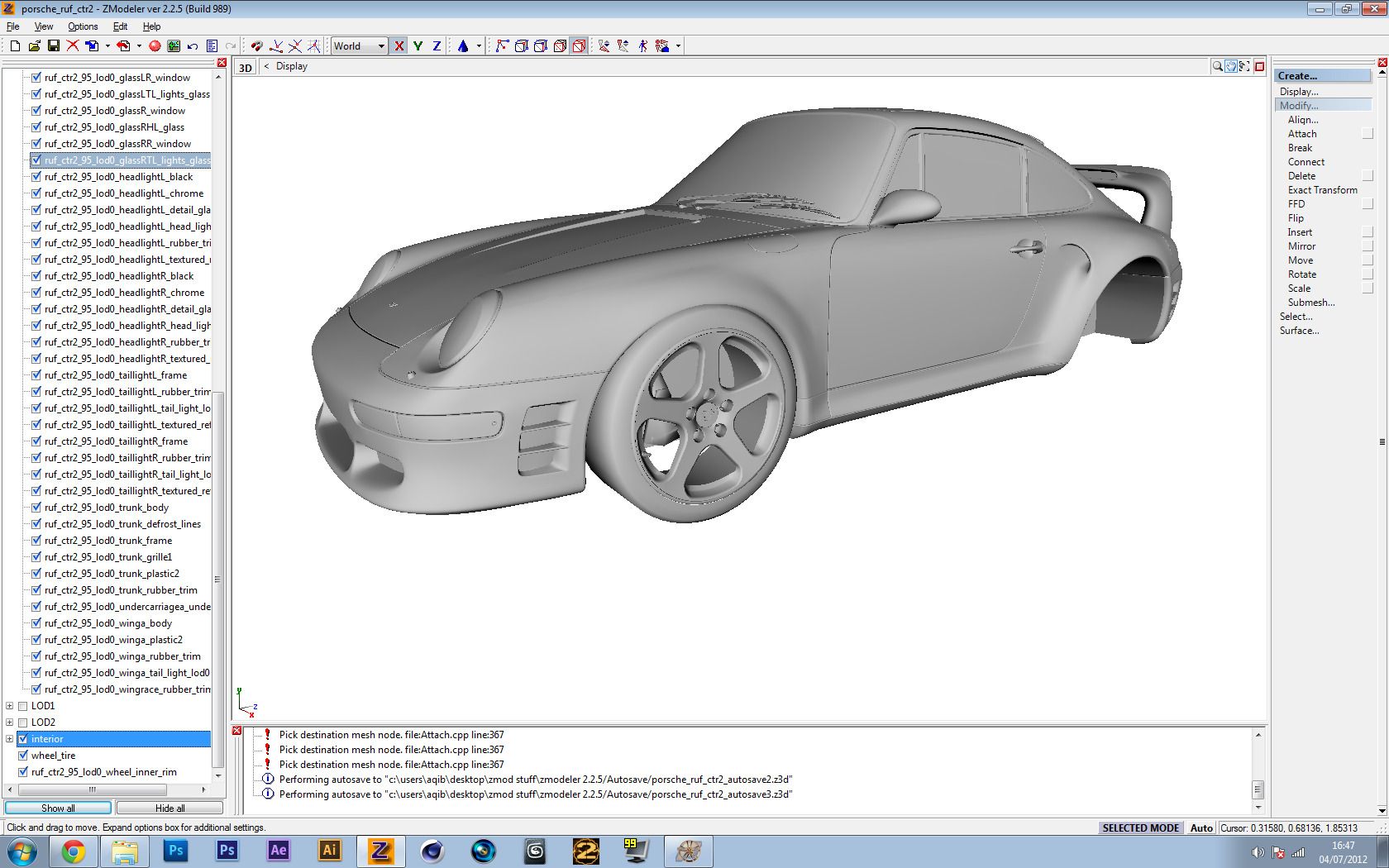Click the Save file icon in toolbar

click(x=54, y=46)
